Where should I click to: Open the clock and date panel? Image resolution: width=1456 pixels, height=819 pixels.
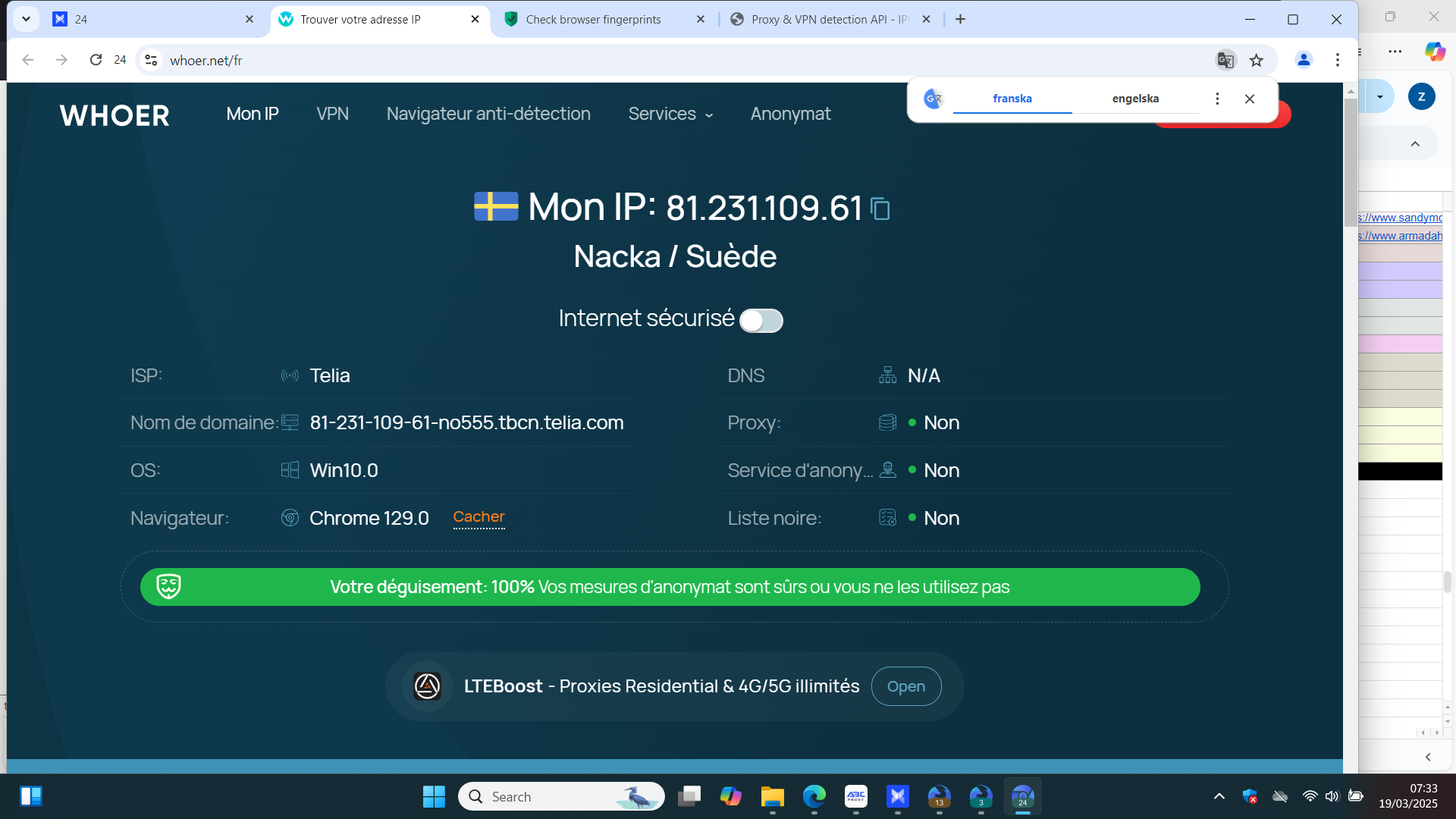click(1408, 796)
